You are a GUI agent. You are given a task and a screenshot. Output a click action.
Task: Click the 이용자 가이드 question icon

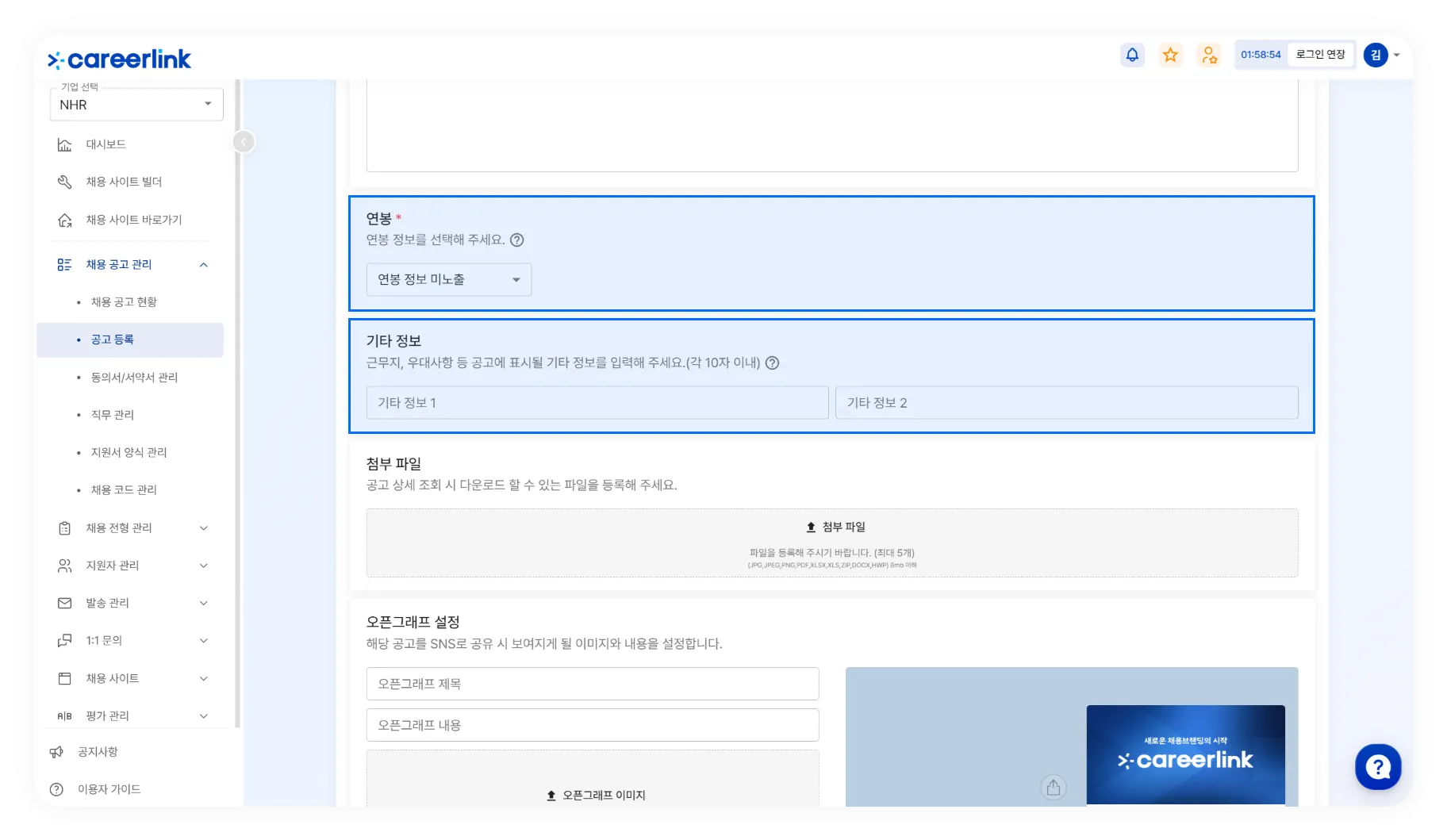tap(56, 790)
